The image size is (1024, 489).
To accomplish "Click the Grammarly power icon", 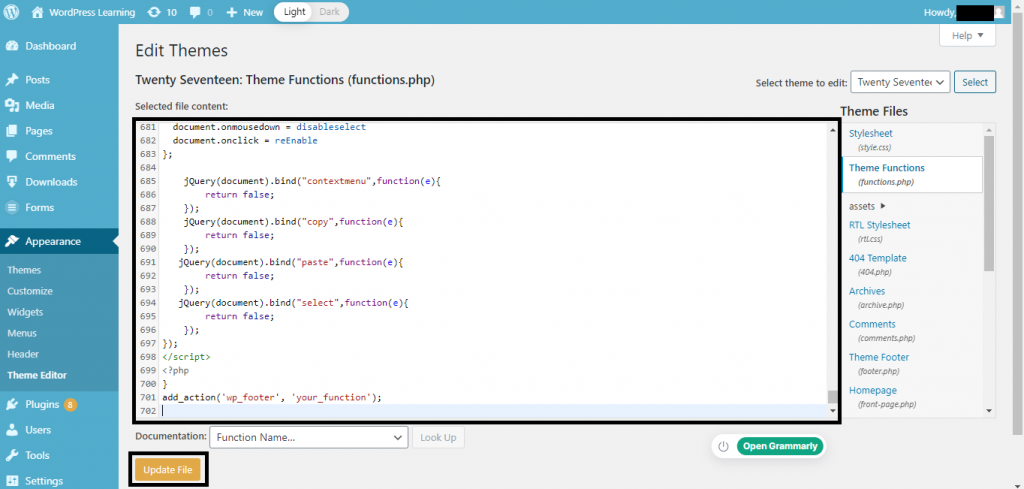I will pos(723,446).
